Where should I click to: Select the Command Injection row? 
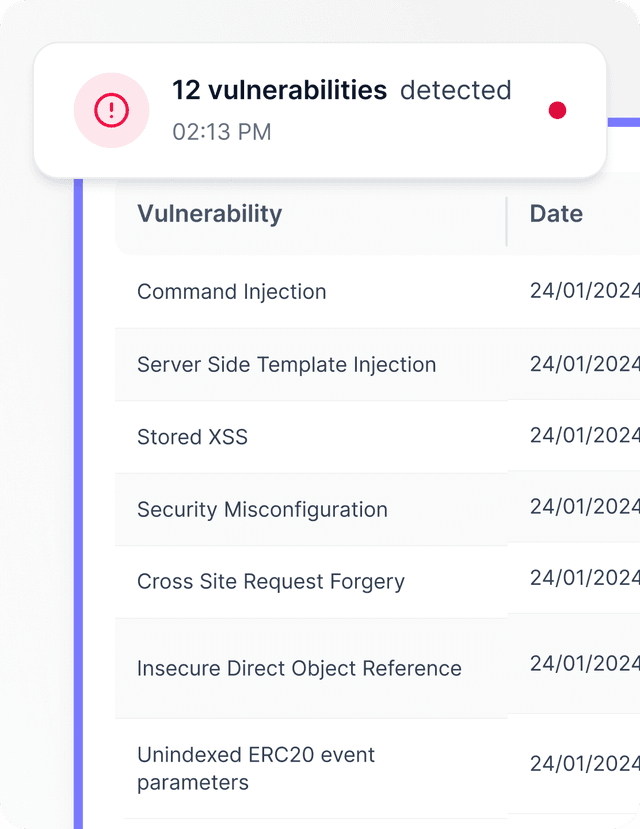pyautogui.click(x=231, y=292)
